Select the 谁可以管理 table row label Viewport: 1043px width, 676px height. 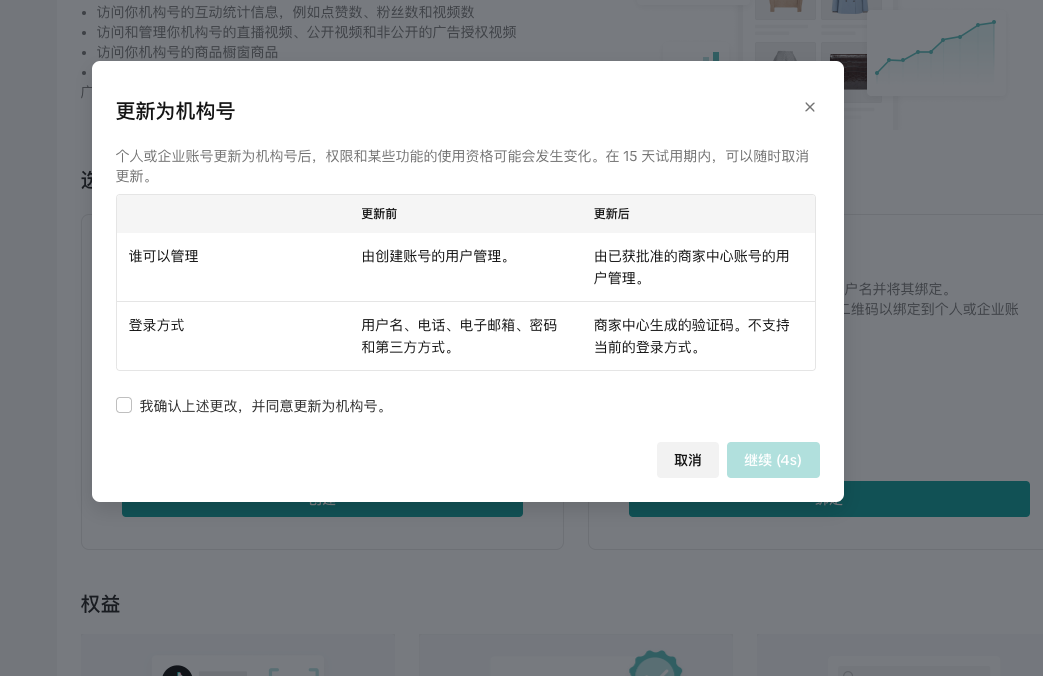(164, 256)
